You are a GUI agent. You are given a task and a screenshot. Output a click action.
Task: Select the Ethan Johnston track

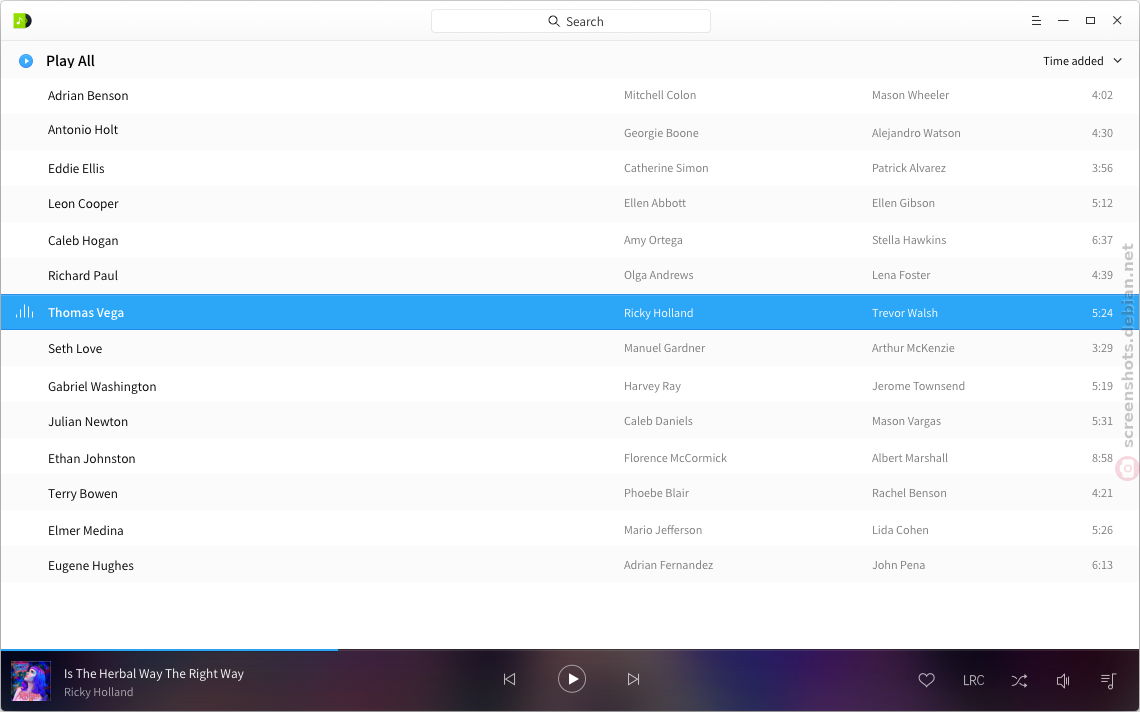570,457
